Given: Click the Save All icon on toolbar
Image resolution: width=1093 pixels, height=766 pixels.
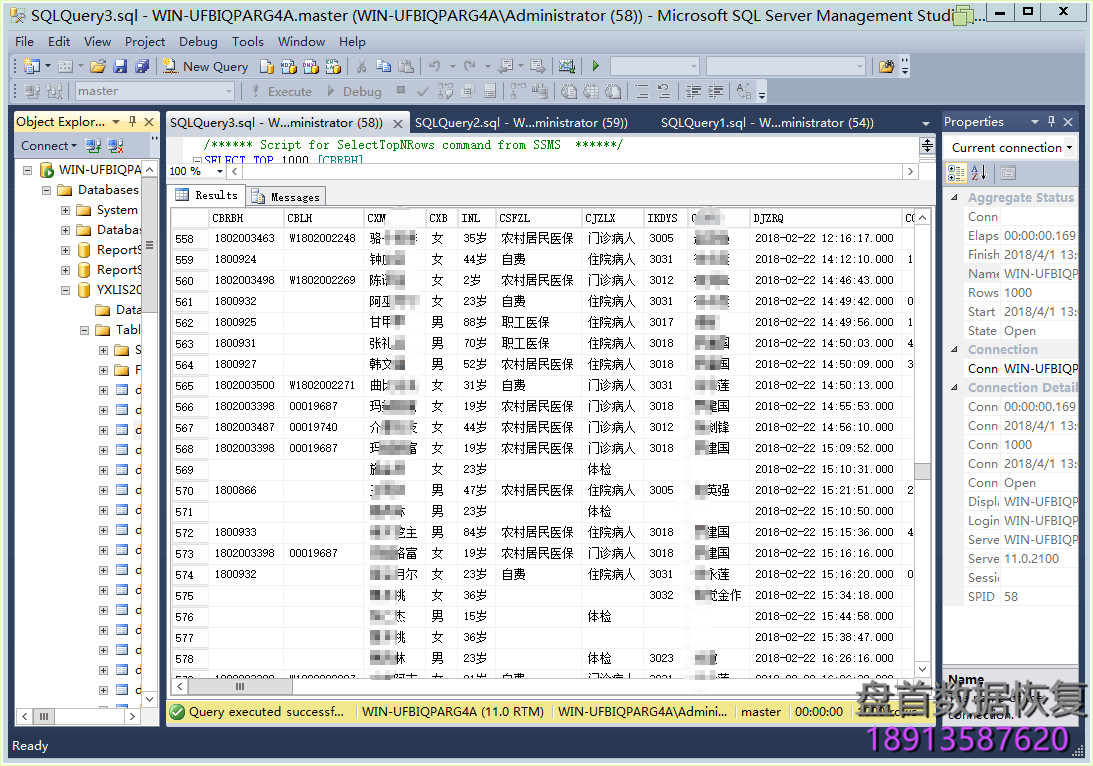Looking at the screenshot, I should [x=144, y=66].
